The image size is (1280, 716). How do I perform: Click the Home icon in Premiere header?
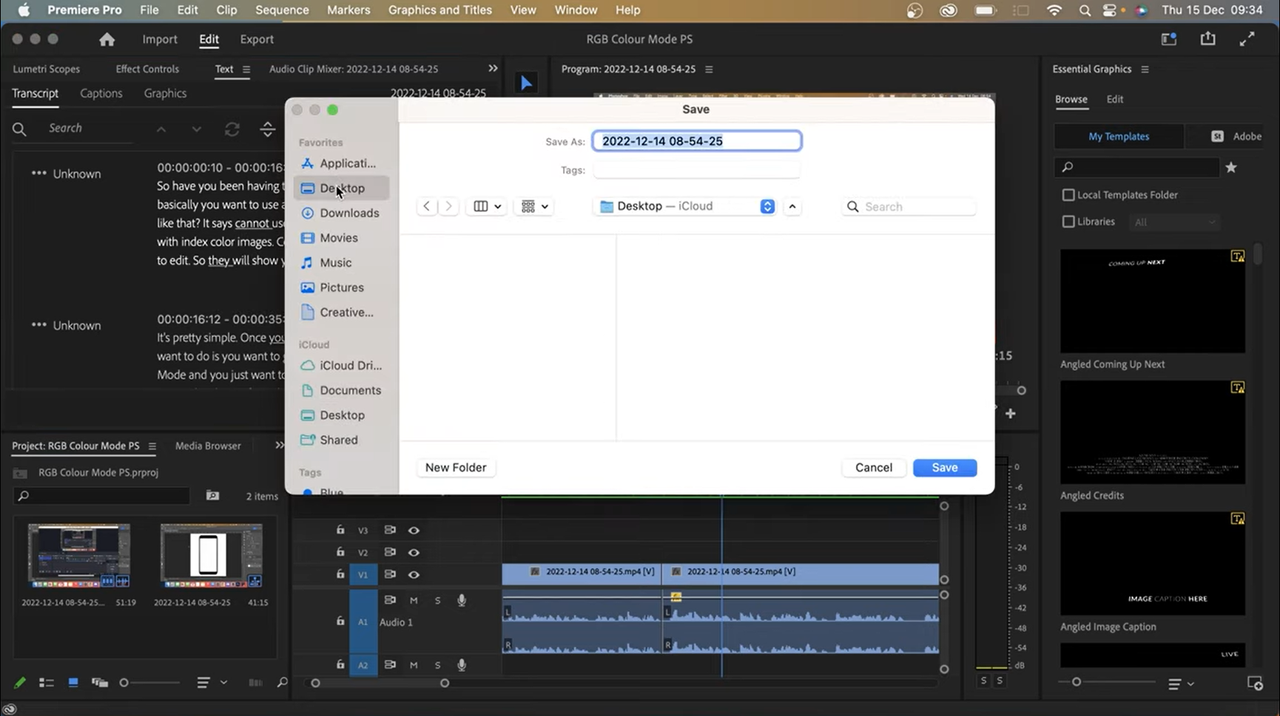click(107, 39)
